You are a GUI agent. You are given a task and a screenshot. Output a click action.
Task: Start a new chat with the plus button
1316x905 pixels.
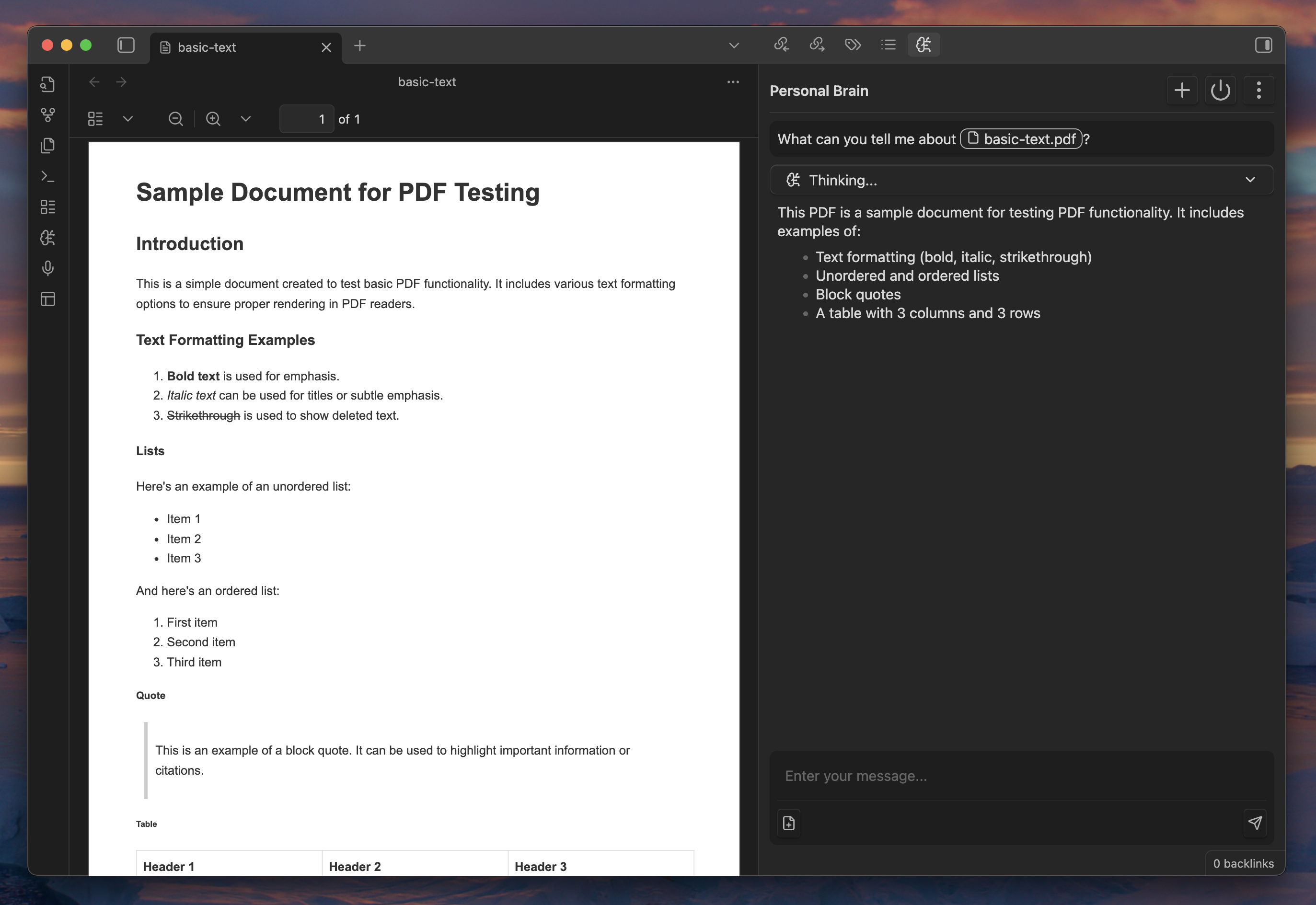[1182, 91]
